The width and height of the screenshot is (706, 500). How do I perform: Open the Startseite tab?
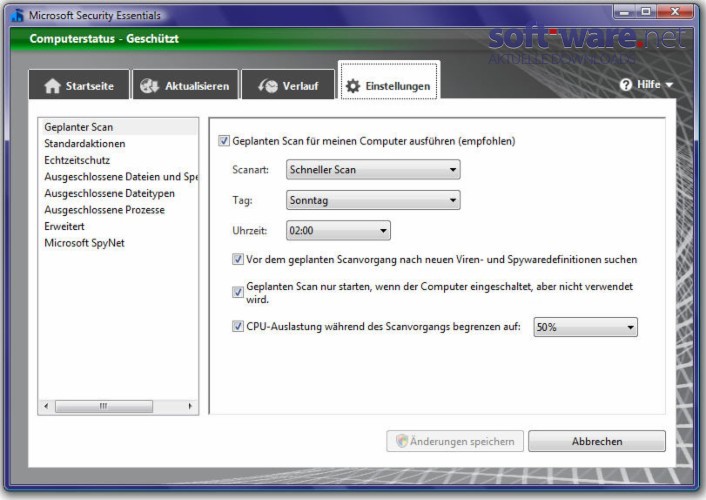(79, 84)
